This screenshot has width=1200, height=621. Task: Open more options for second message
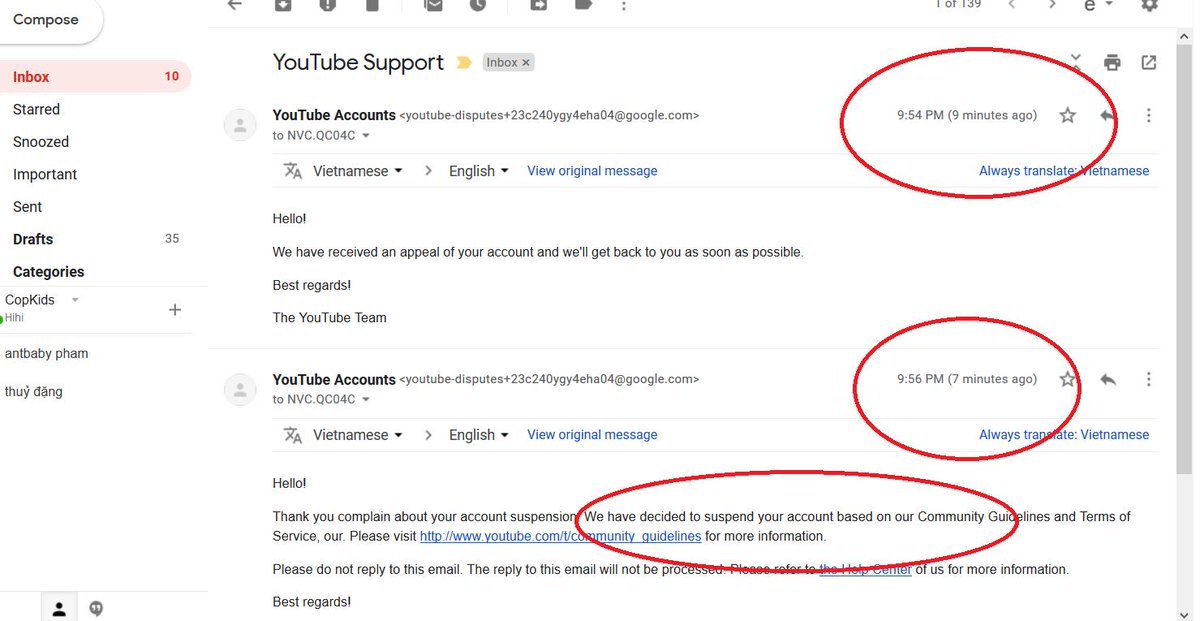pos(1148,379)
